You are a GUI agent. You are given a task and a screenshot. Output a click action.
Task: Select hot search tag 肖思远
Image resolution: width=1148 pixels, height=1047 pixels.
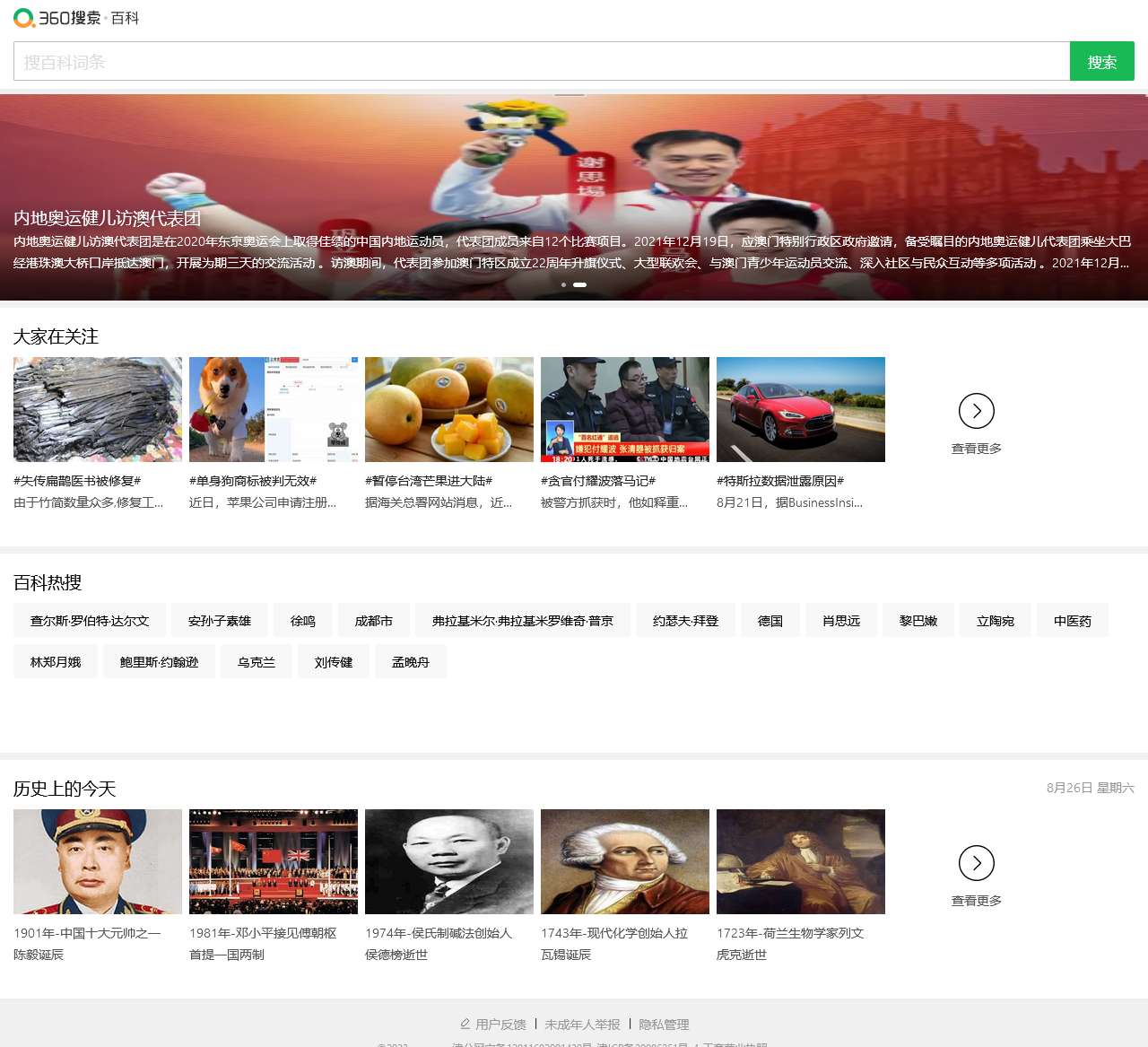click(841, 621)
